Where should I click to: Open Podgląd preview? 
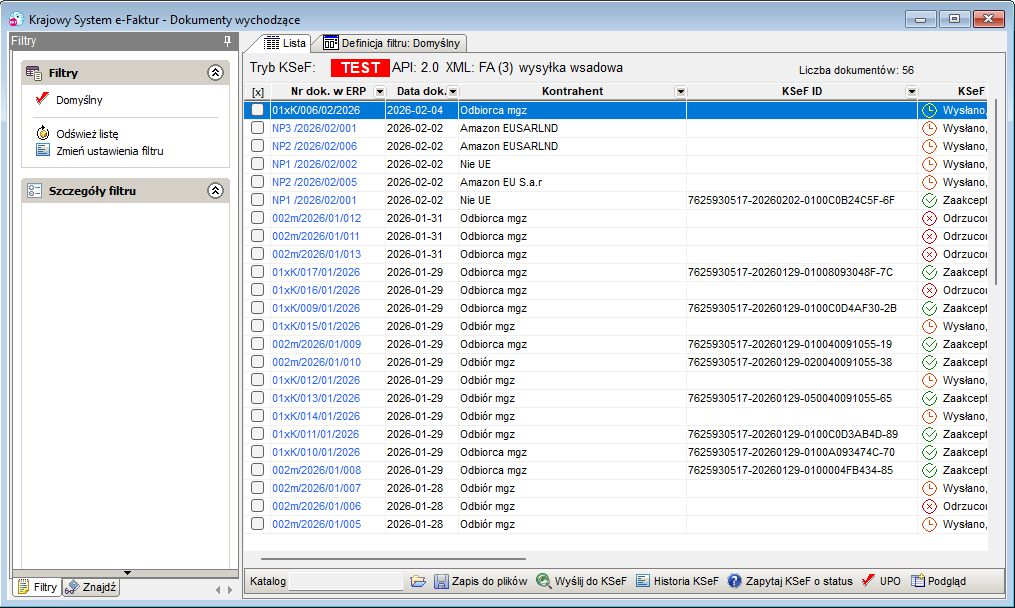(x=939, y=581)
